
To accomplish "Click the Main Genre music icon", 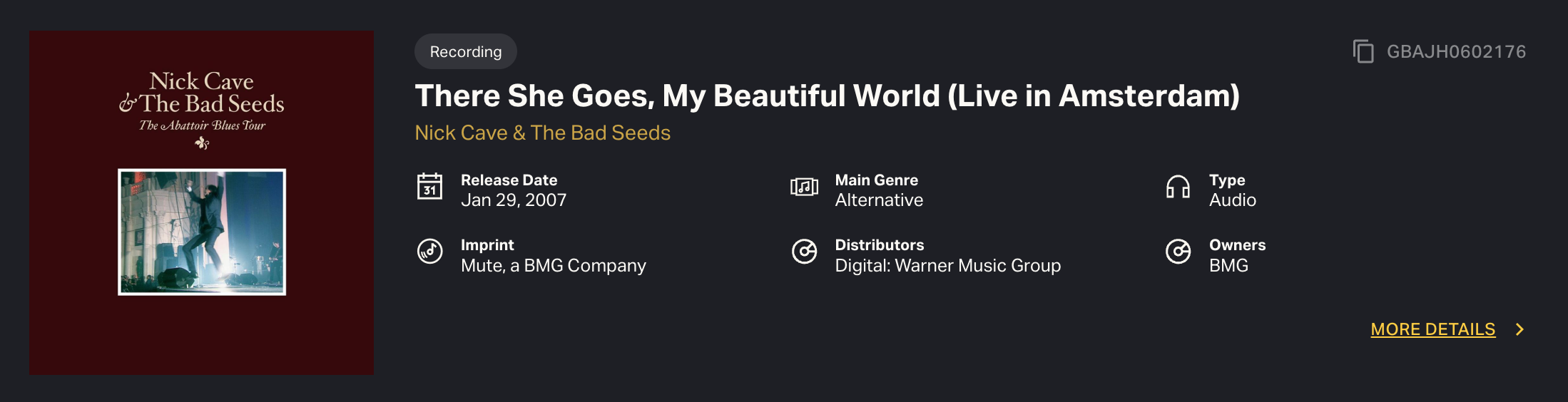I will pos(804,187).
